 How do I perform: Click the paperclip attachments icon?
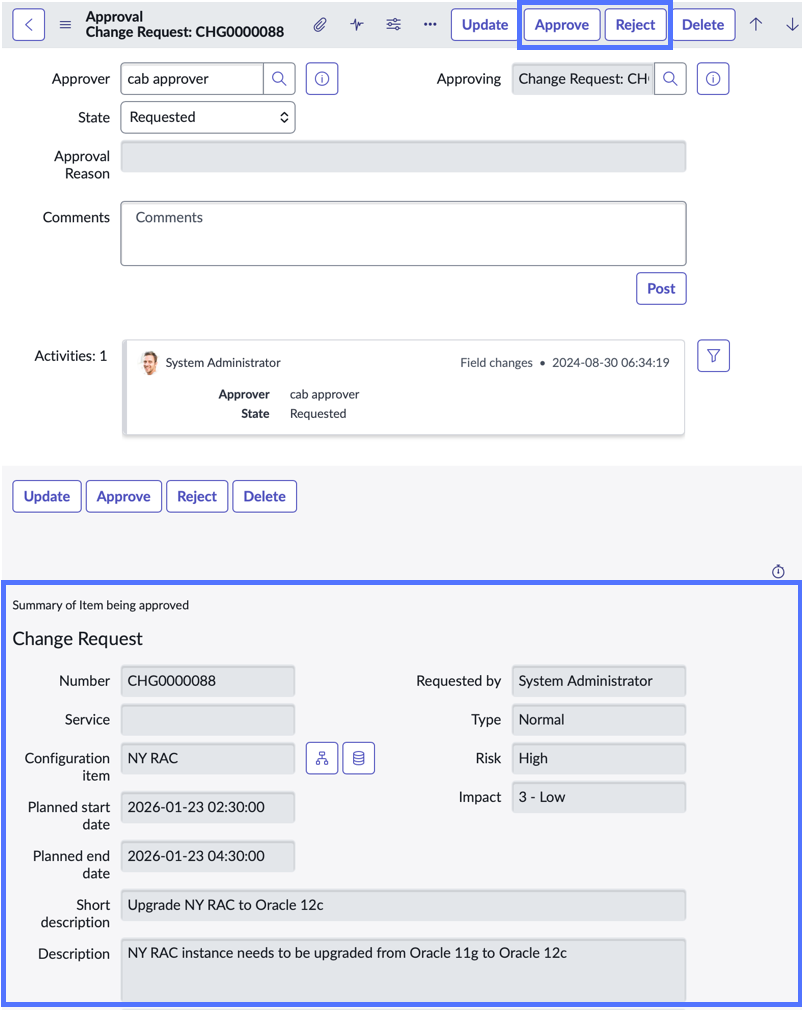coord(320,25)
